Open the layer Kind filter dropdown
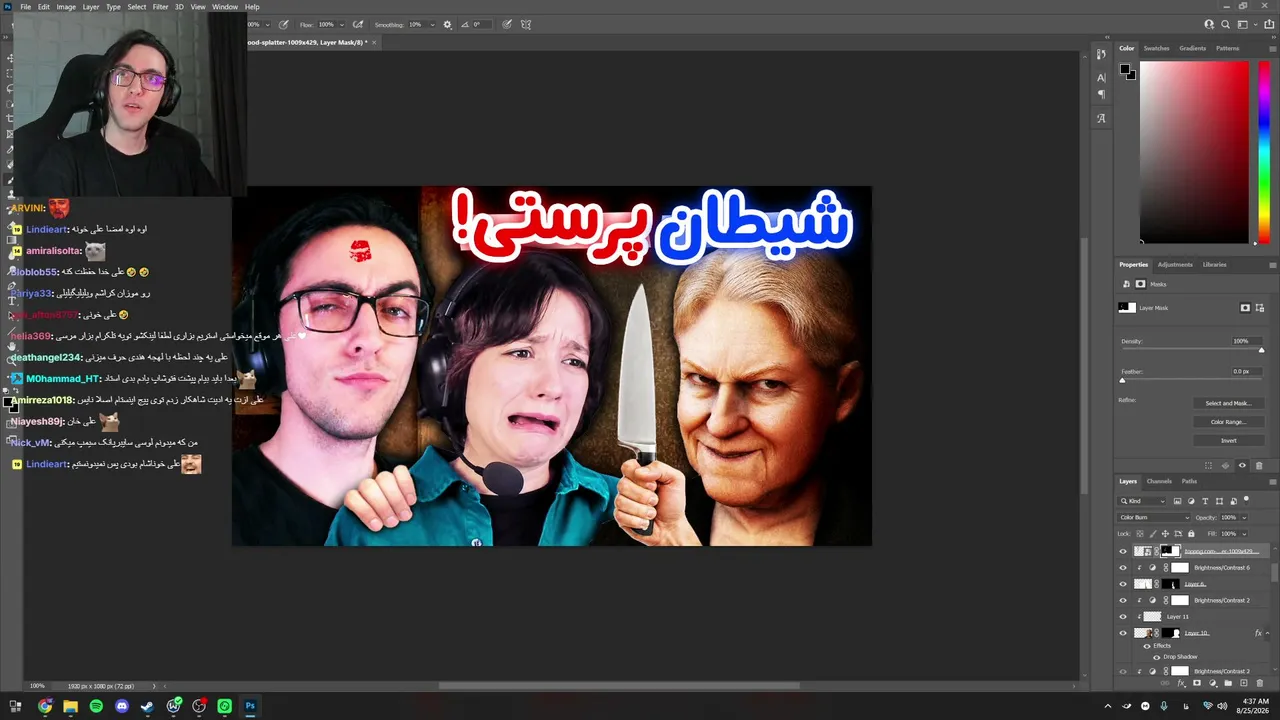This screenshot has width=1280, height=720. point(1143,501)
